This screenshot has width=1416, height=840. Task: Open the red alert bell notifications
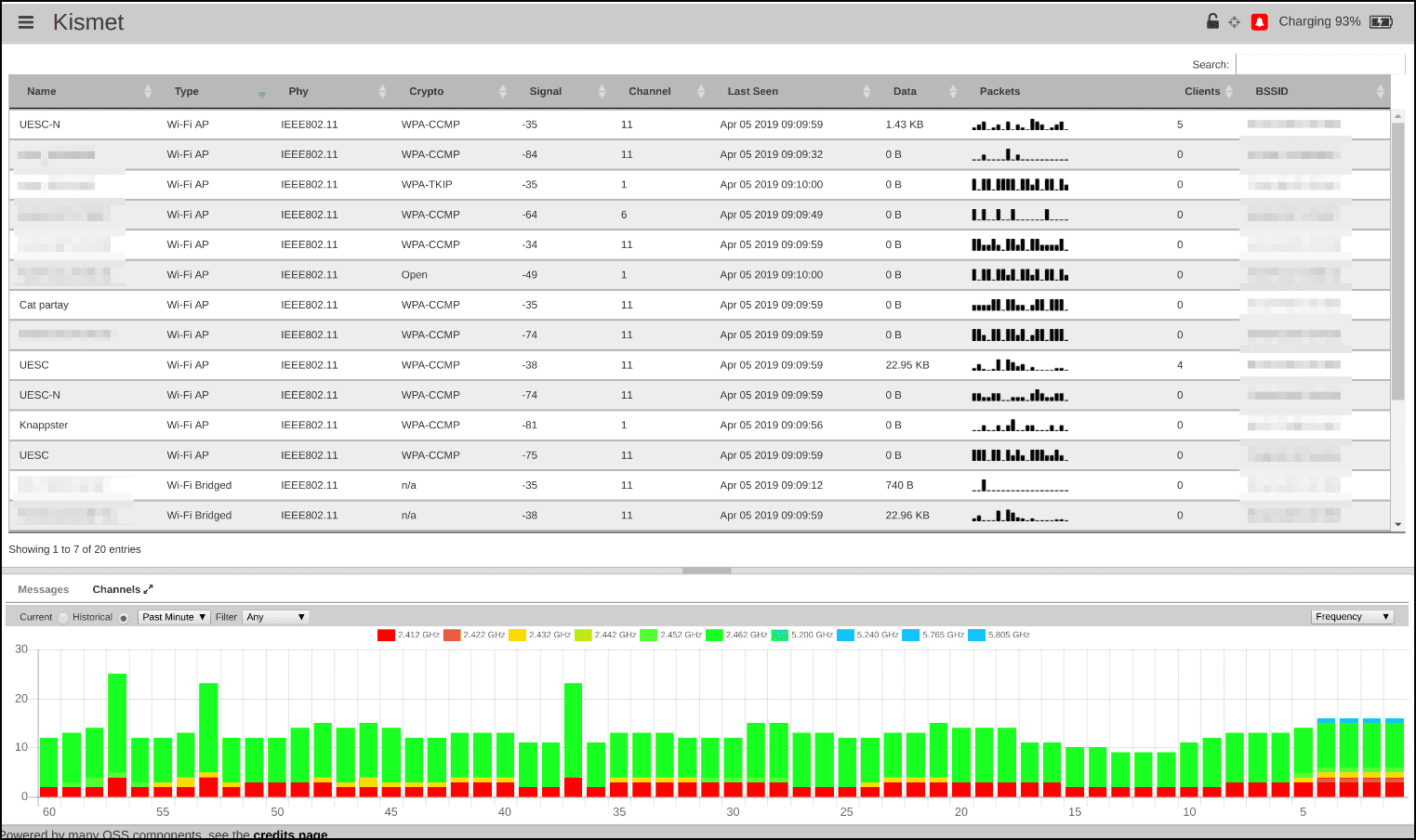click(1260, 20)
